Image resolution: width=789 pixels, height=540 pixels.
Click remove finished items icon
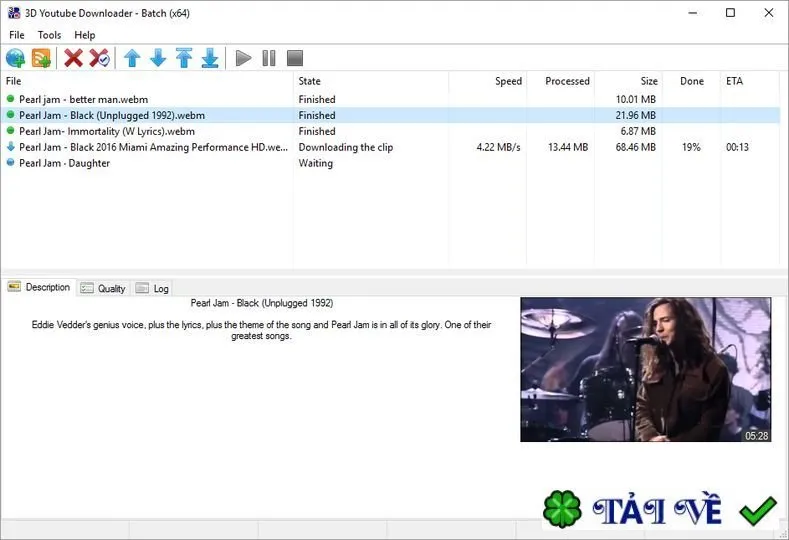[x=99, y=58]
